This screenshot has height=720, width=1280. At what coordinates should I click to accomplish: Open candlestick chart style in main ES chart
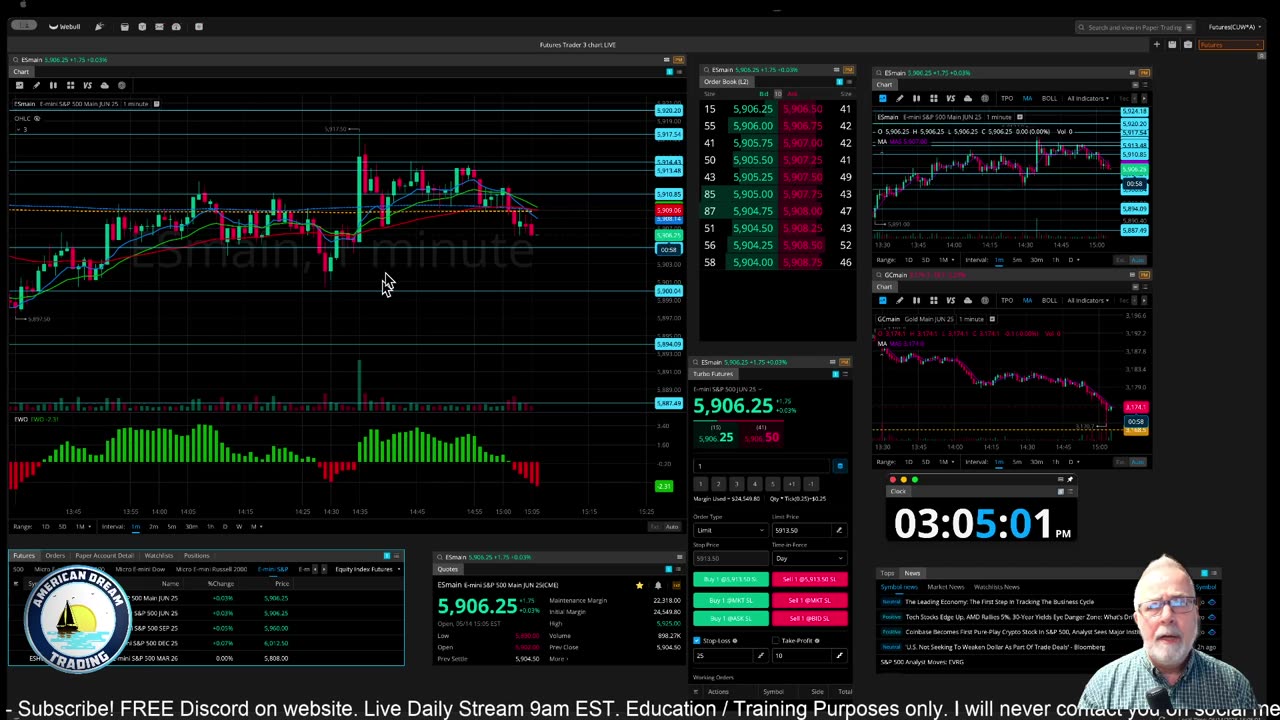pyautogui.click(x=53, y=86)
